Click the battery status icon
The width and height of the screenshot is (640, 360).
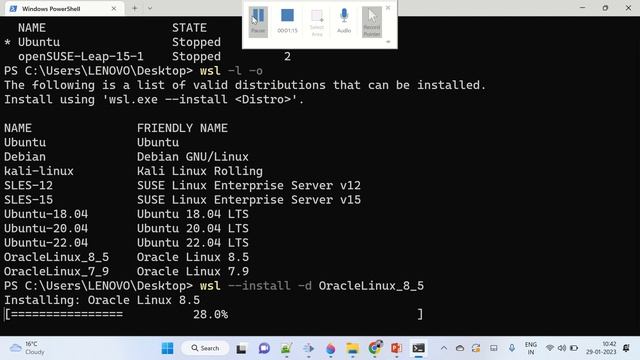pyautogui.click(x=574, y=348)
